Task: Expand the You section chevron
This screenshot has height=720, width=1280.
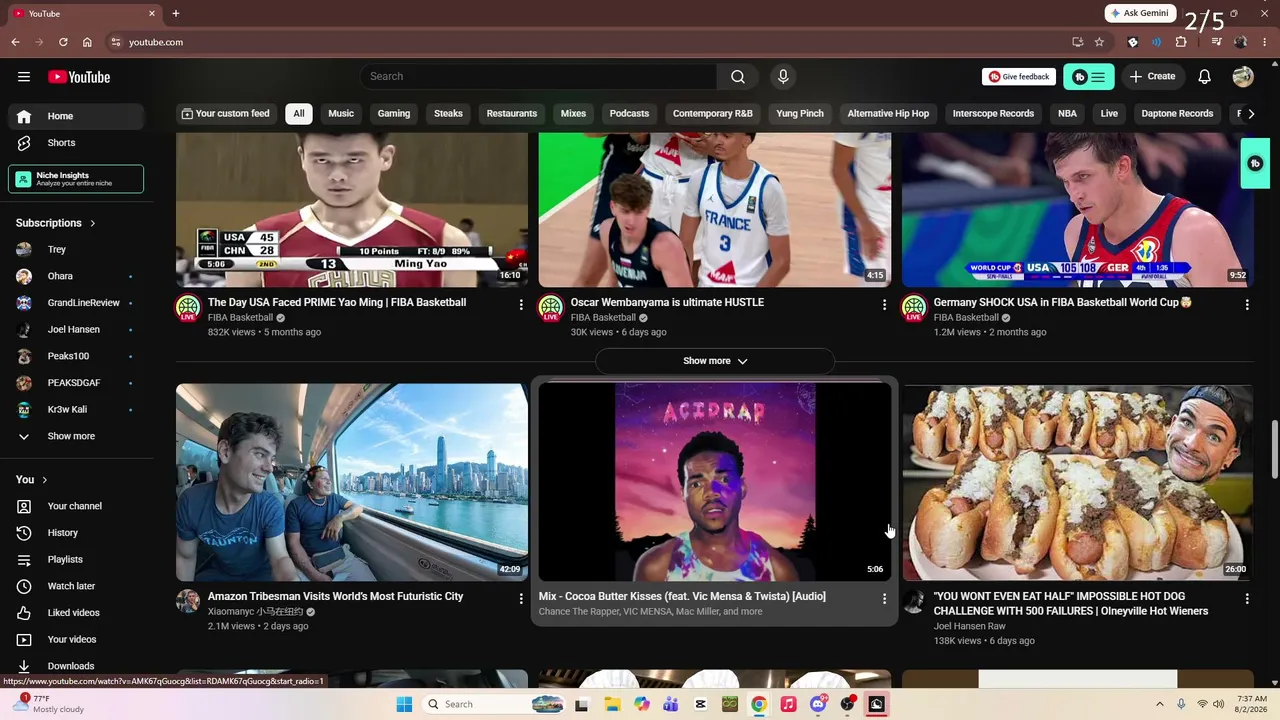Action: coord(45,480)
